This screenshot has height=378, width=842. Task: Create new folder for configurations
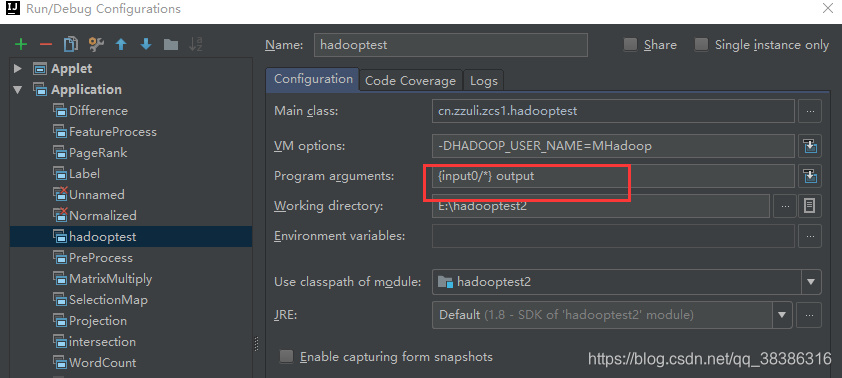tap(171, 45)
